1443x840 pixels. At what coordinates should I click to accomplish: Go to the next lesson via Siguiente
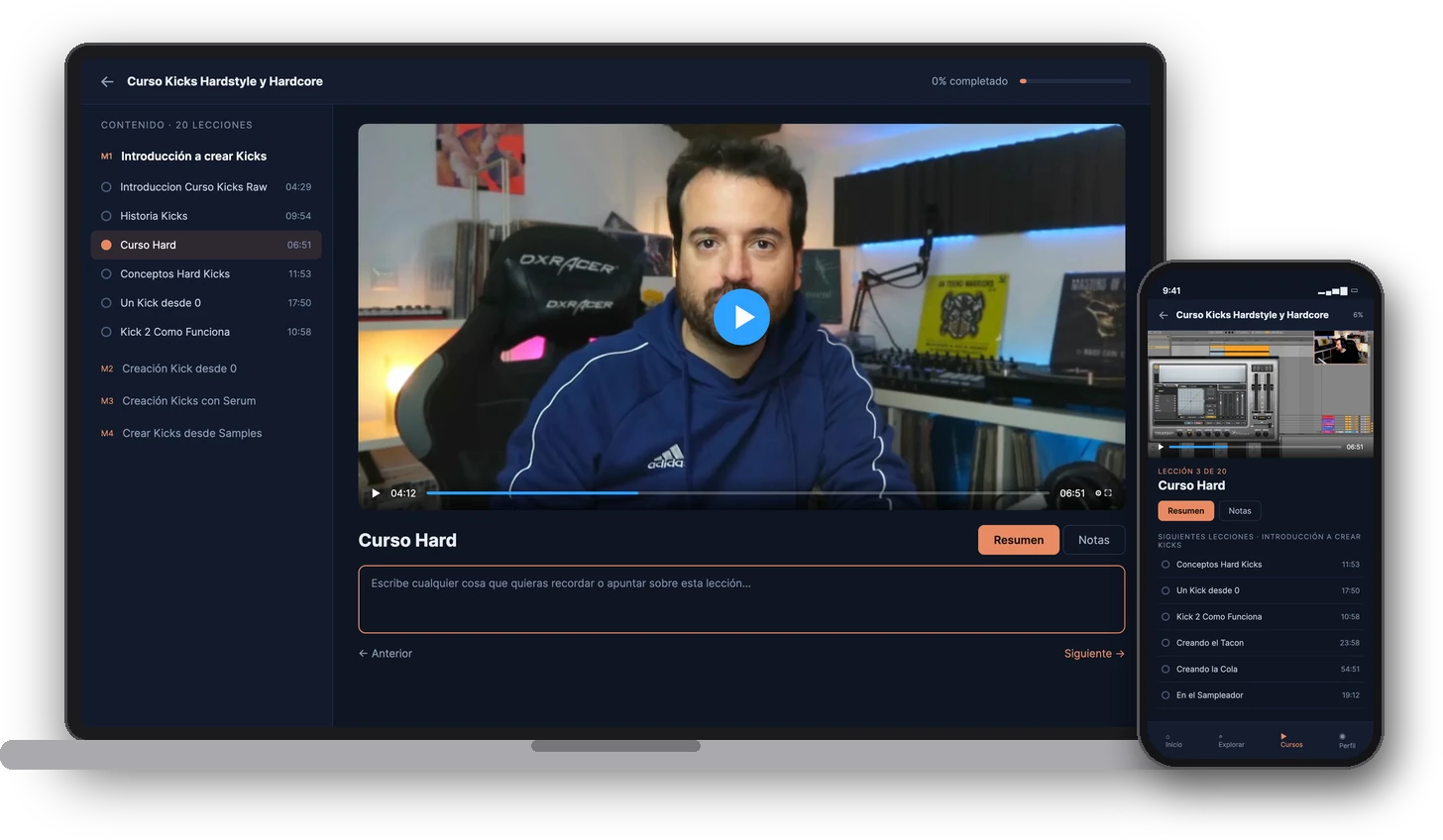click(1094, 654)
